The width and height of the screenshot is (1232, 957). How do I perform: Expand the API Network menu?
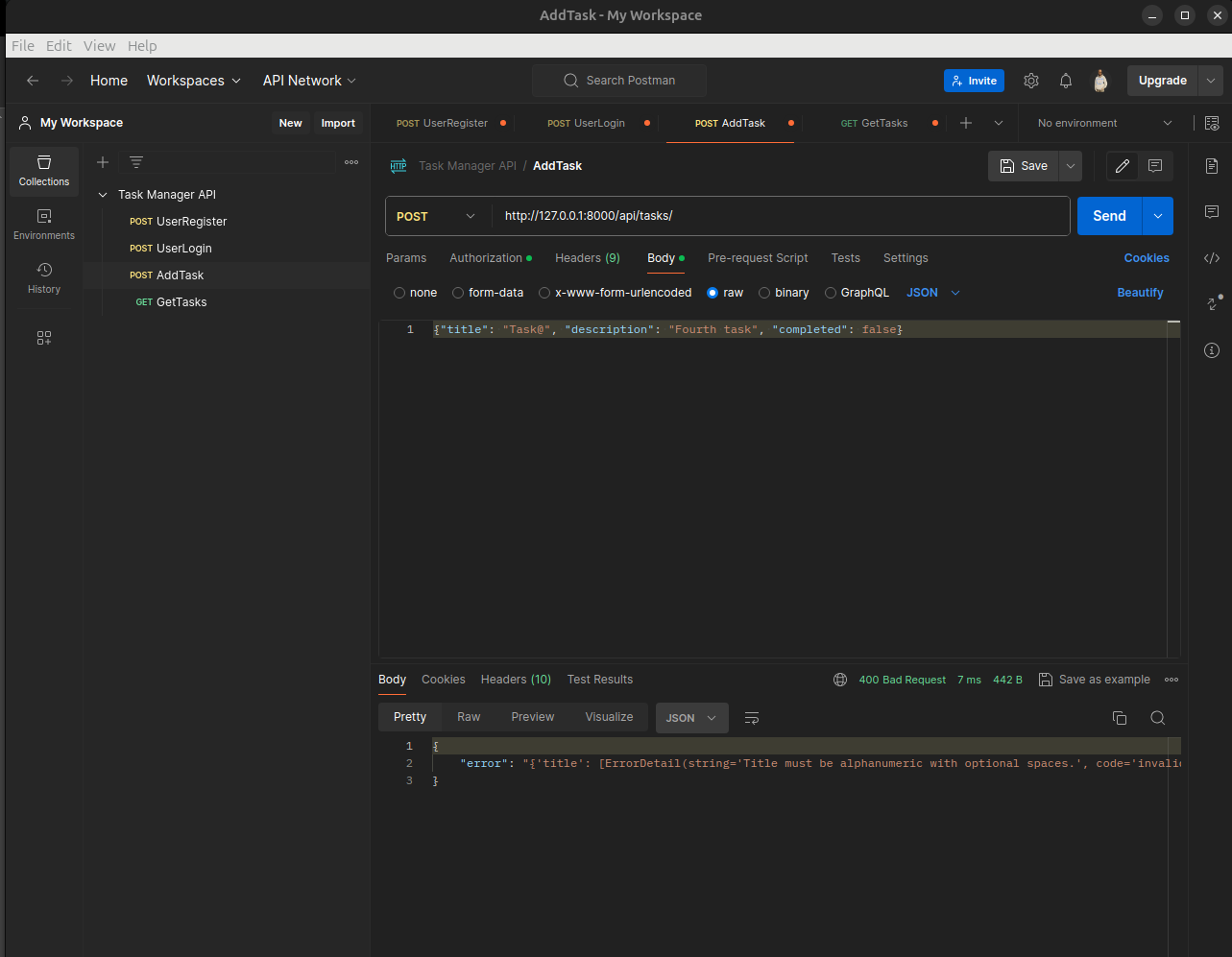309,81
